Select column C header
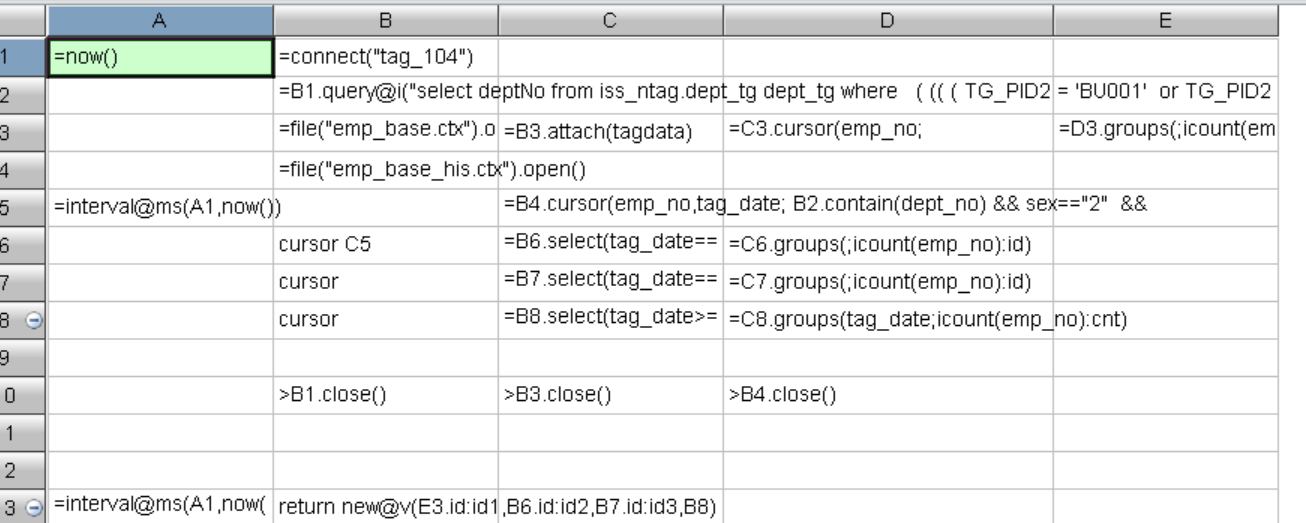The height and width of the screenshot is (523, 1306). (610, 19)
